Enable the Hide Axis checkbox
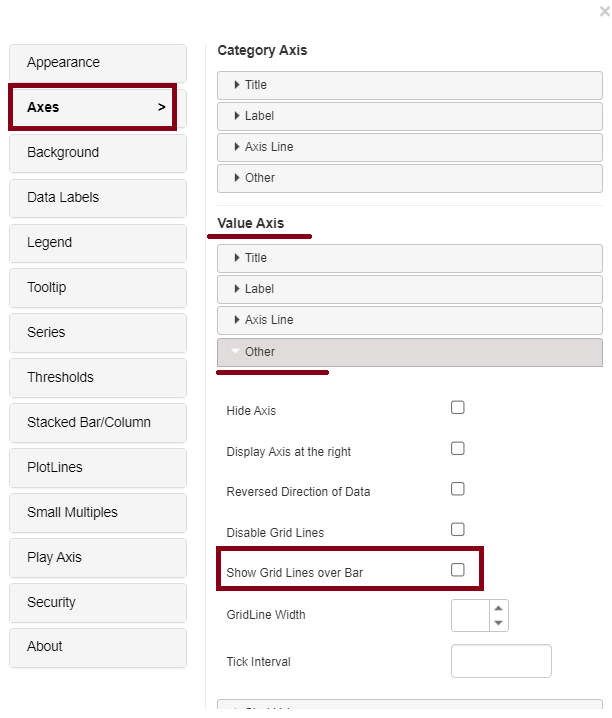 point(458,408)
